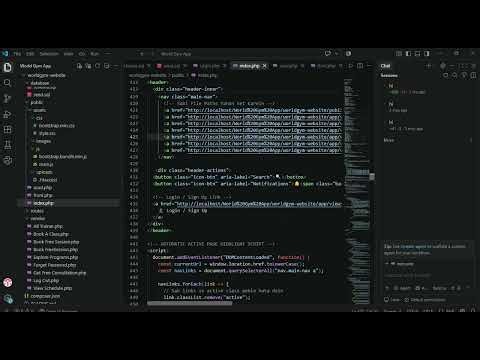Click Collapse Folders icon in Explorer

click(107, 66)
